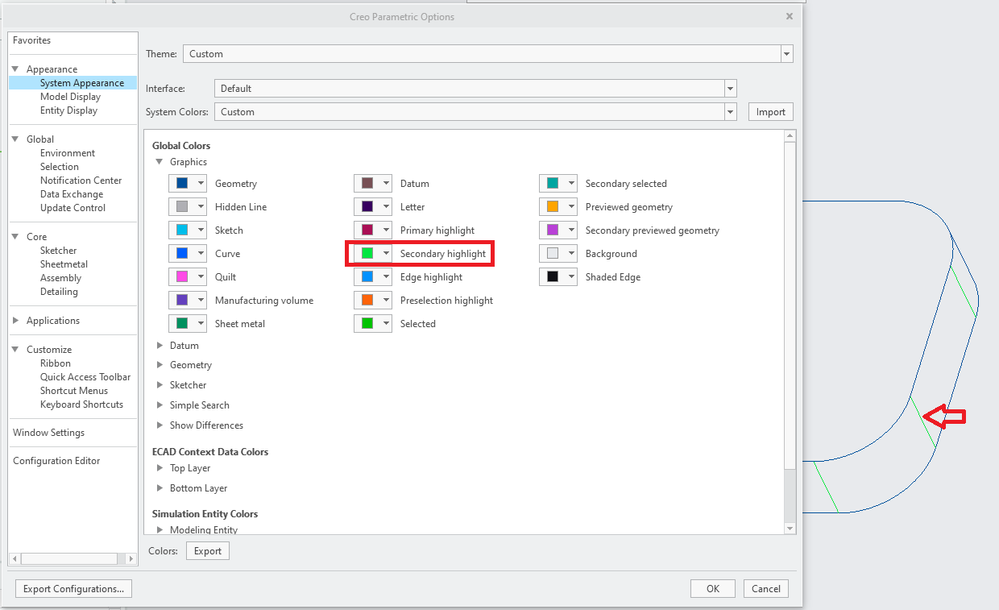
Task: Open the Letter color swatch
Action: [373, 207]
